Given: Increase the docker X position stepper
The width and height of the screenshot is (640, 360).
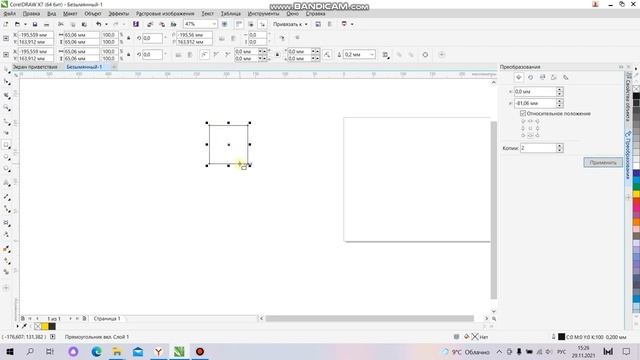Looking at the screenshot, I should coord(560,89).
